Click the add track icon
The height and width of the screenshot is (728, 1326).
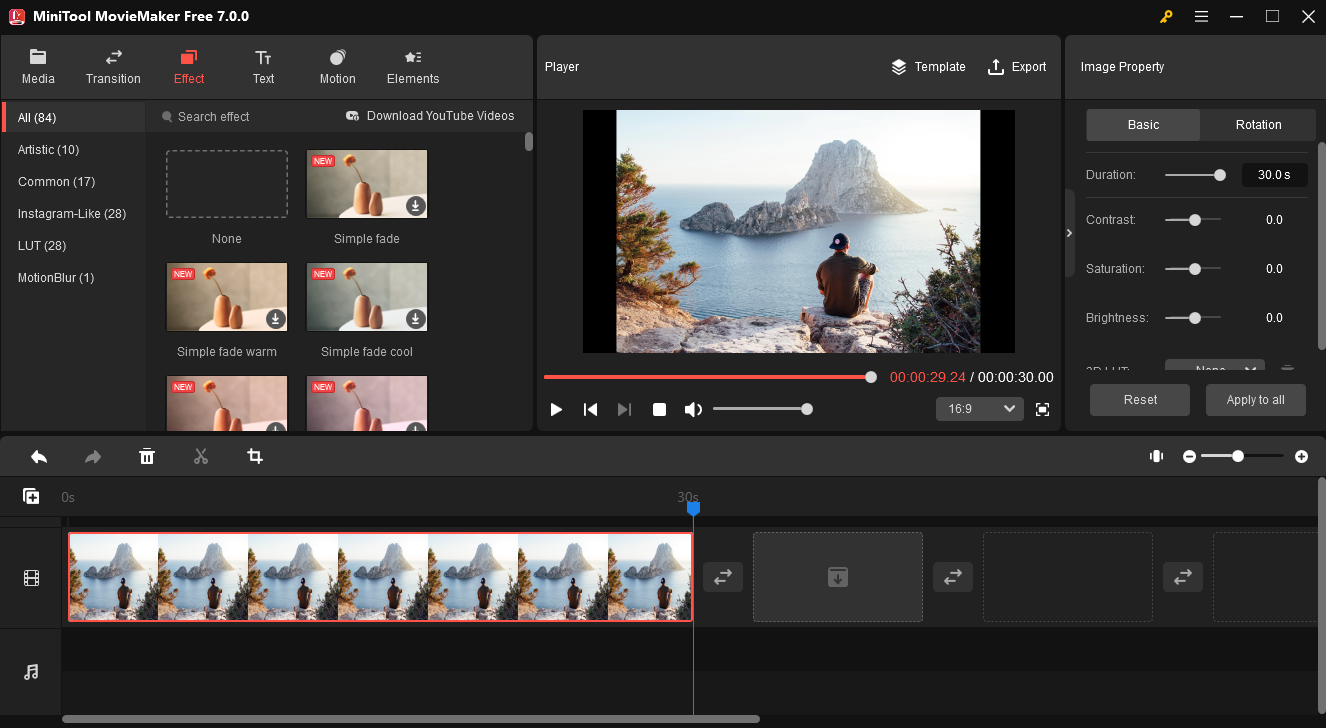31,496
